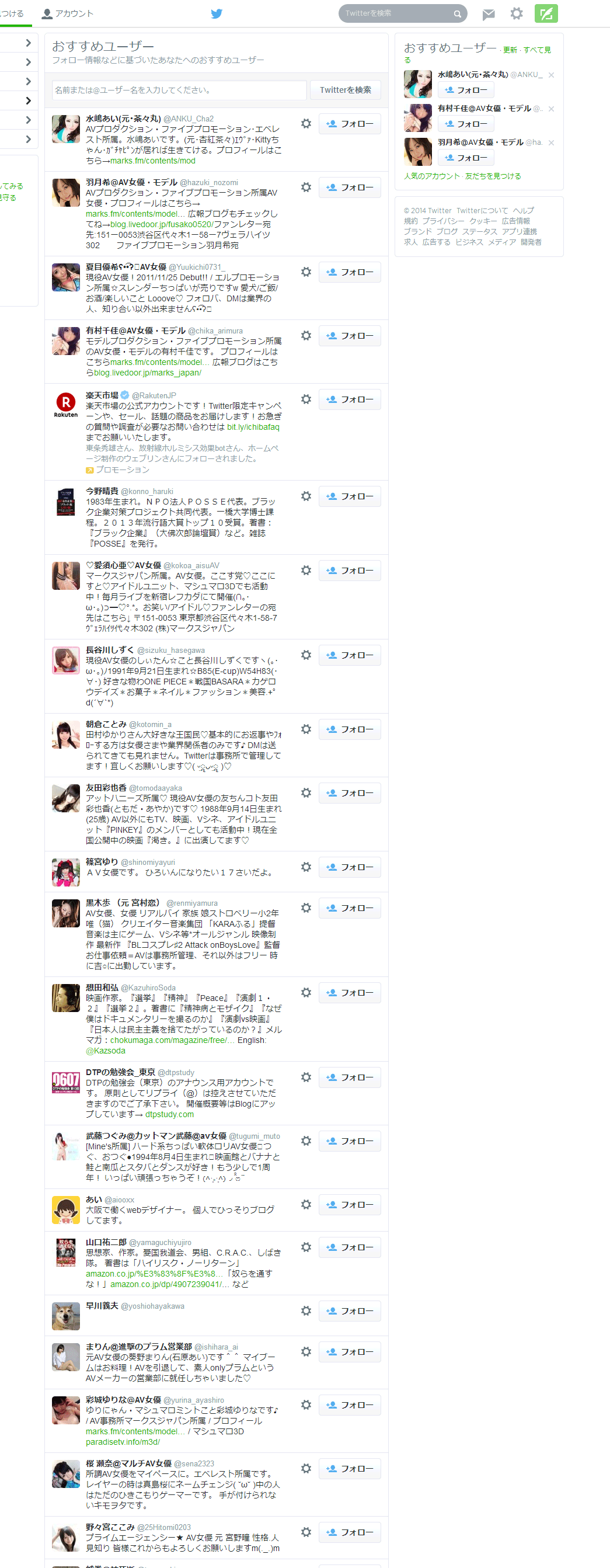Click the search magnifier icon
Image resolution: width=610 pixels, height=1568 pixels.
point(457,13)
